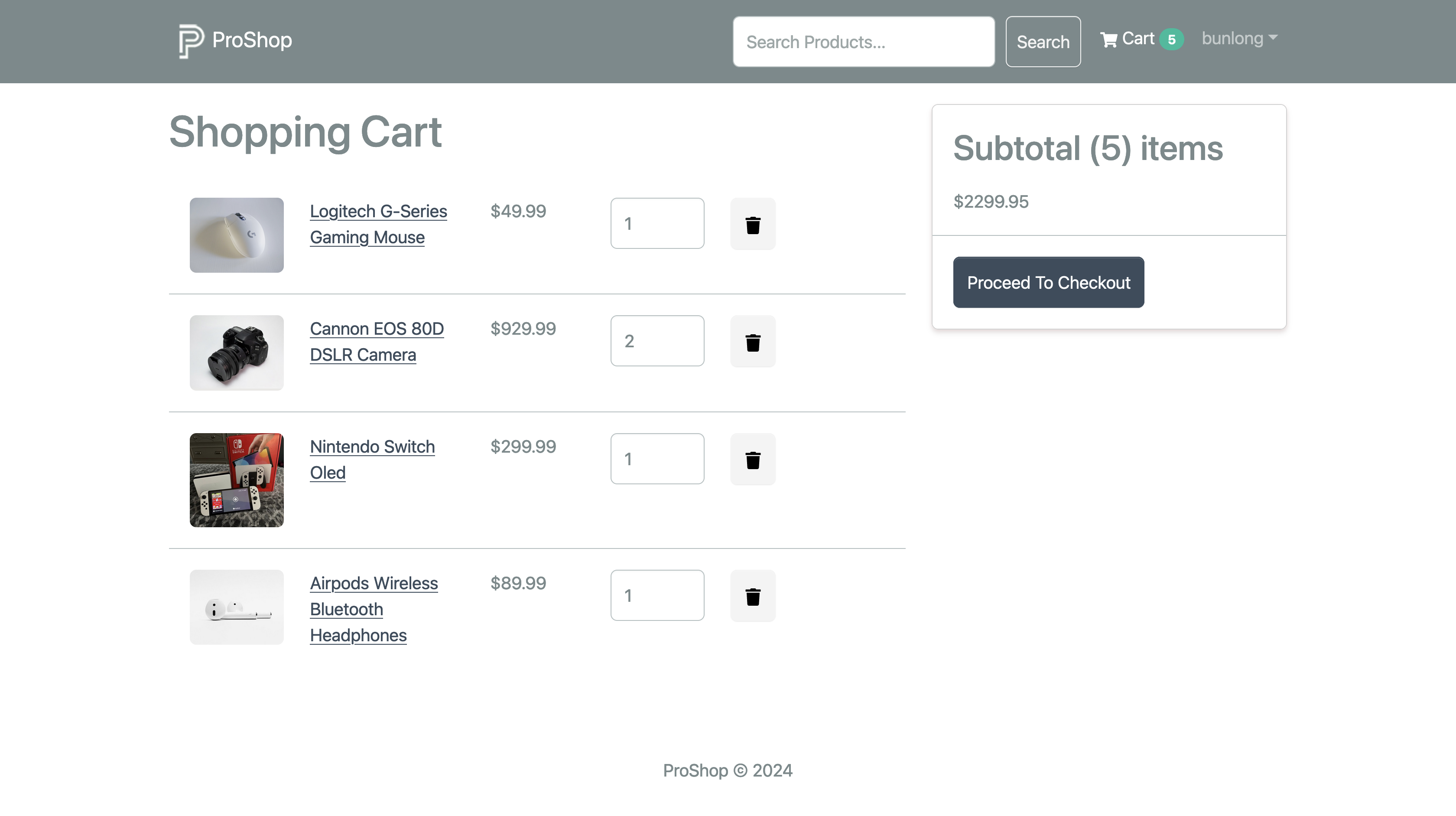Open quantity selector for Logitech mouse
Image resolution: width=1456 pixels, height=816 pixels.
(x=657, y=223)
